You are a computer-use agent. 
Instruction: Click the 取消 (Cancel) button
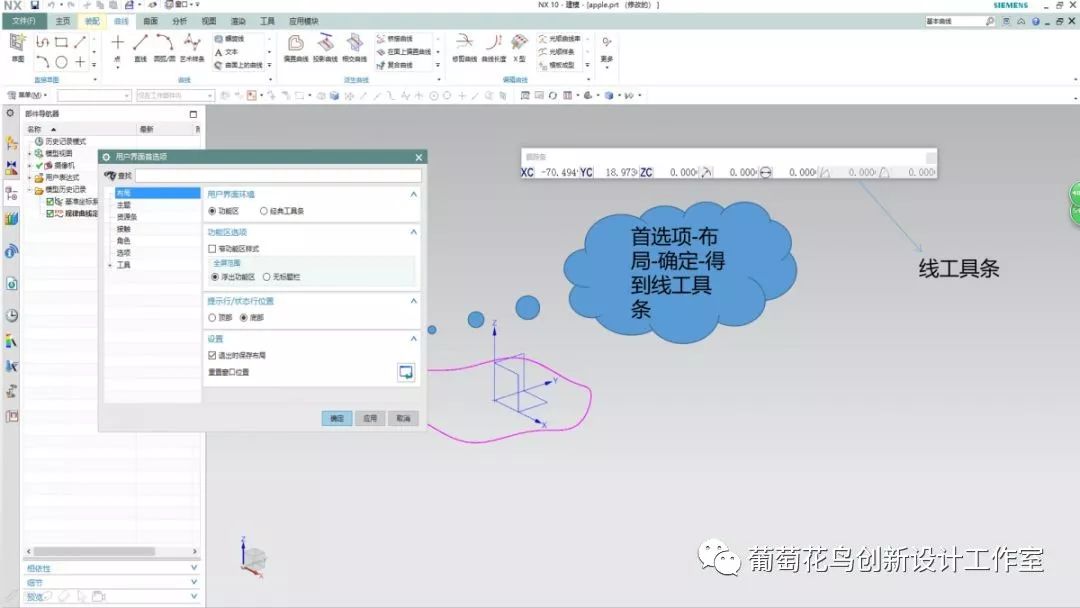pyautogui.click(x=403, y=419)
